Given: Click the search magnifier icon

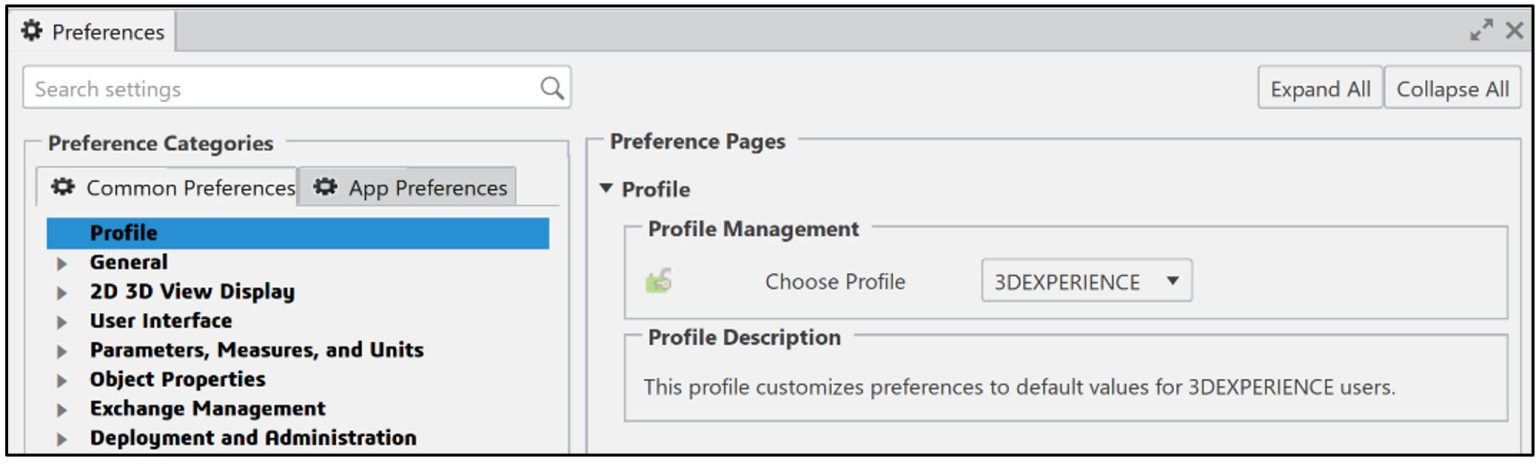Looking at the screenshot, I should click(552, 88).
